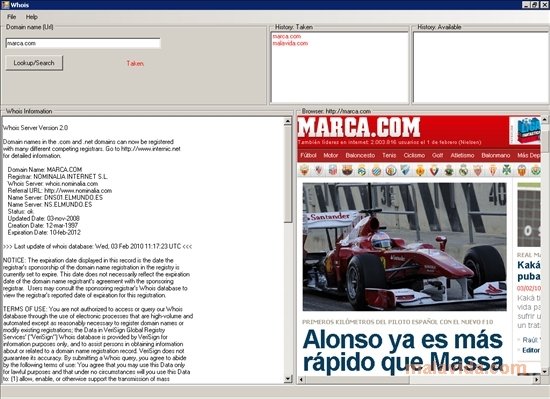Image resolution: width=550 pixels, height=399 pixels.
Task: Select the Málaga crest icon
Action: tap(405, 171)
